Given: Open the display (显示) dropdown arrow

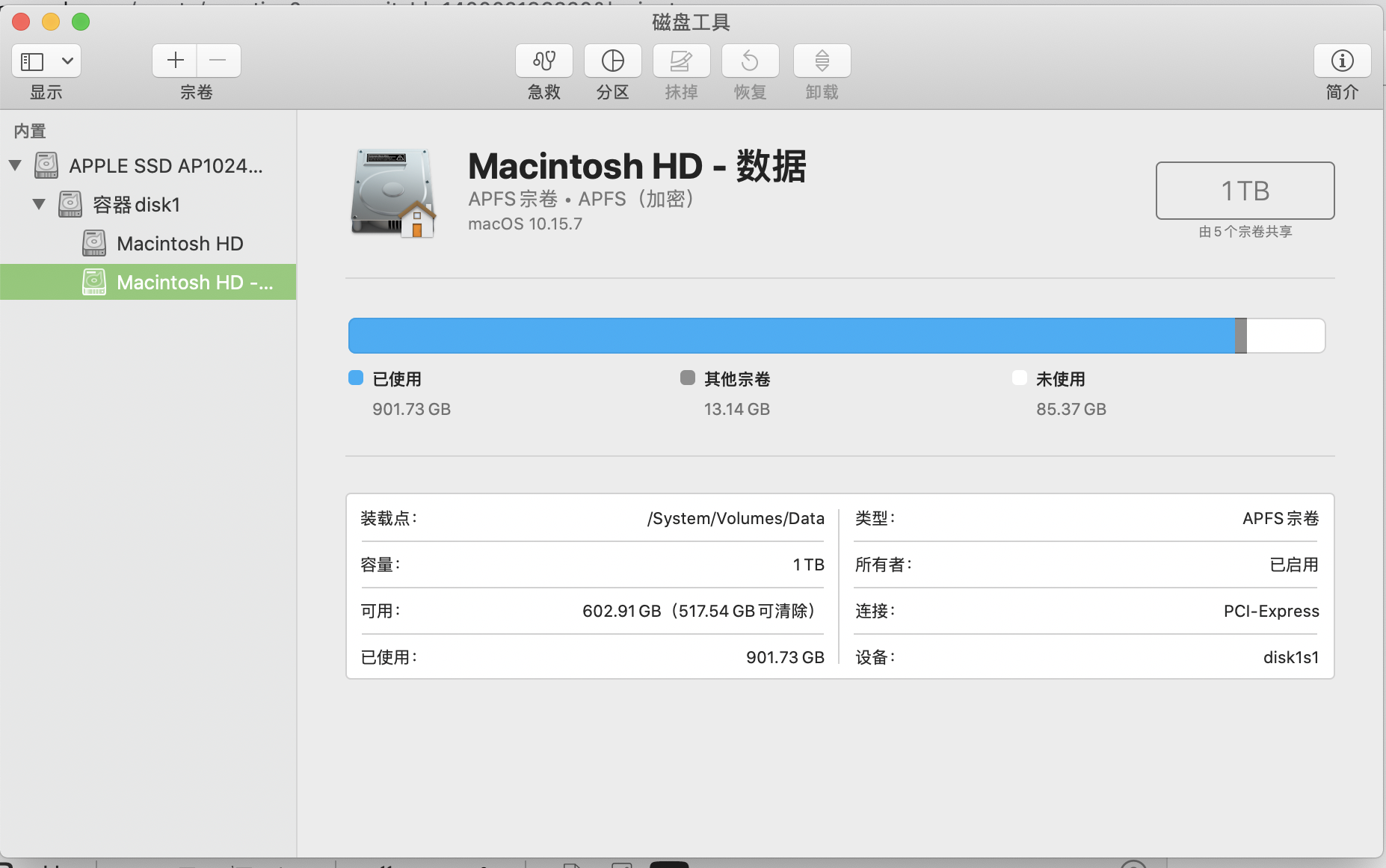Looking at the screenshot, I should pyautogui.click(x=67, y=61).
